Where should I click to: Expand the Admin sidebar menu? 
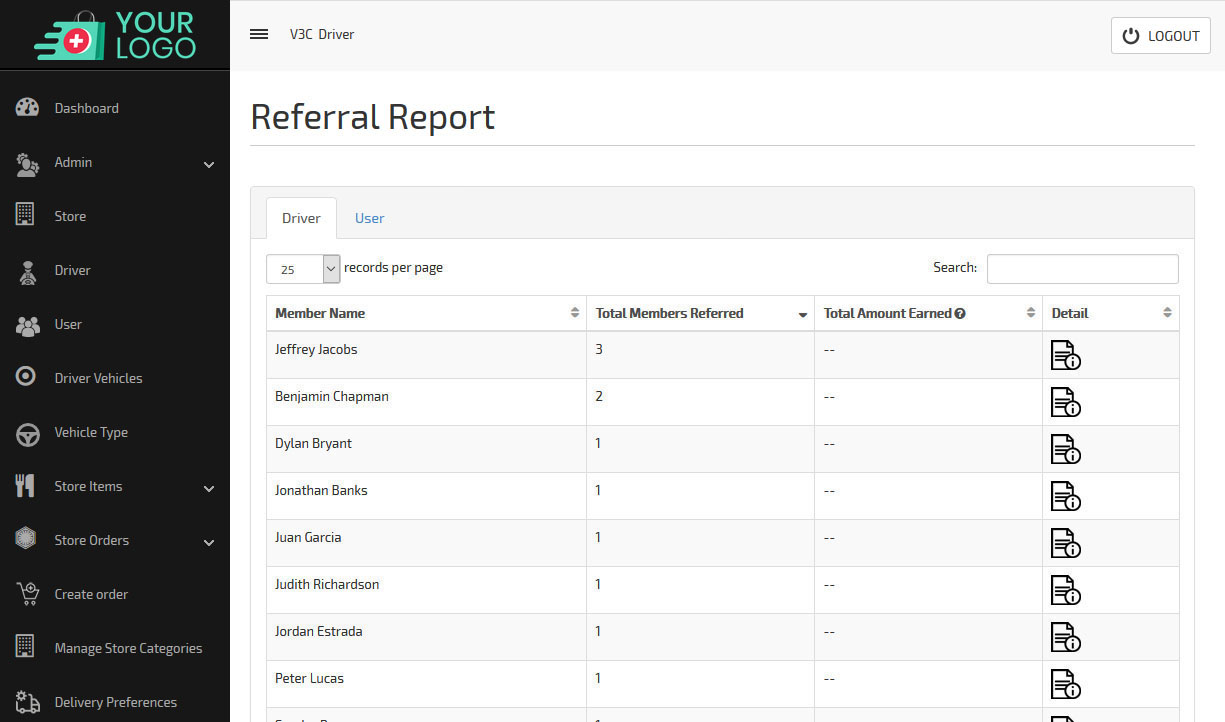coord(209,164)
